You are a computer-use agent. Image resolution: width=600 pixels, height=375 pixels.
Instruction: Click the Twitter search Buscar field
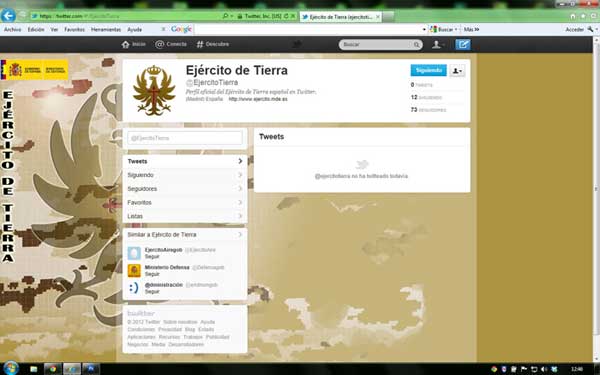[377, 45]
